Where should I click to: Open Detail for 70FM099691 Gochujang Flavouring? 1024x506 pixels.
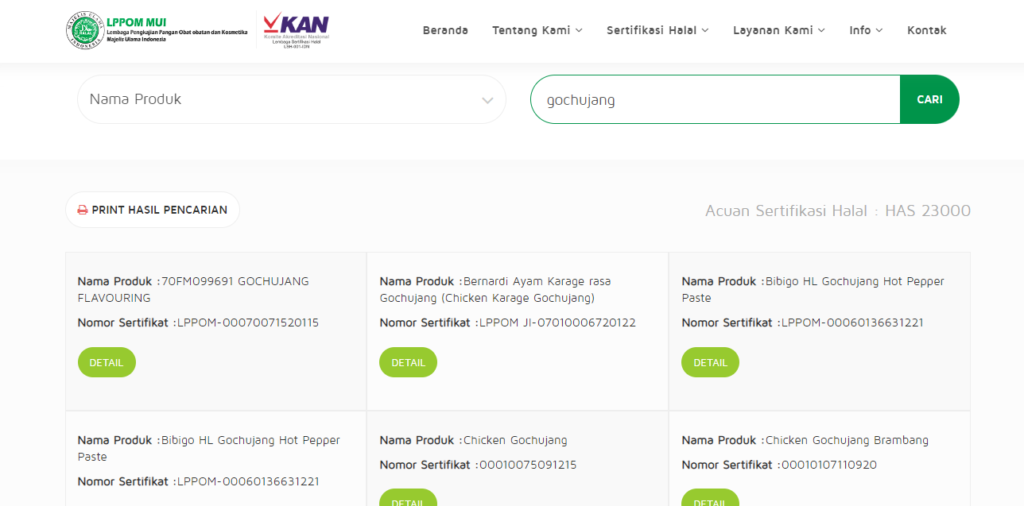pos(106,362)
